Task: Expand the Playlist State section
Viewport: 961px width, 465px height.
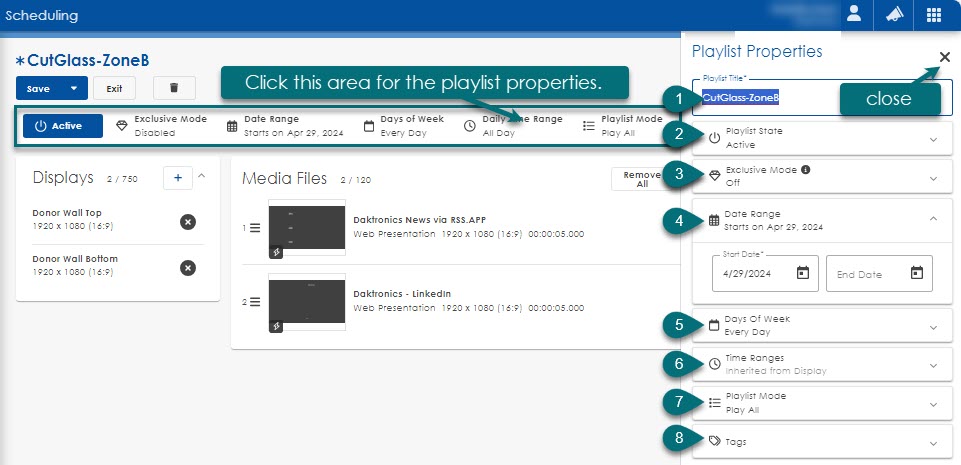Action: (x=932, y=139)
